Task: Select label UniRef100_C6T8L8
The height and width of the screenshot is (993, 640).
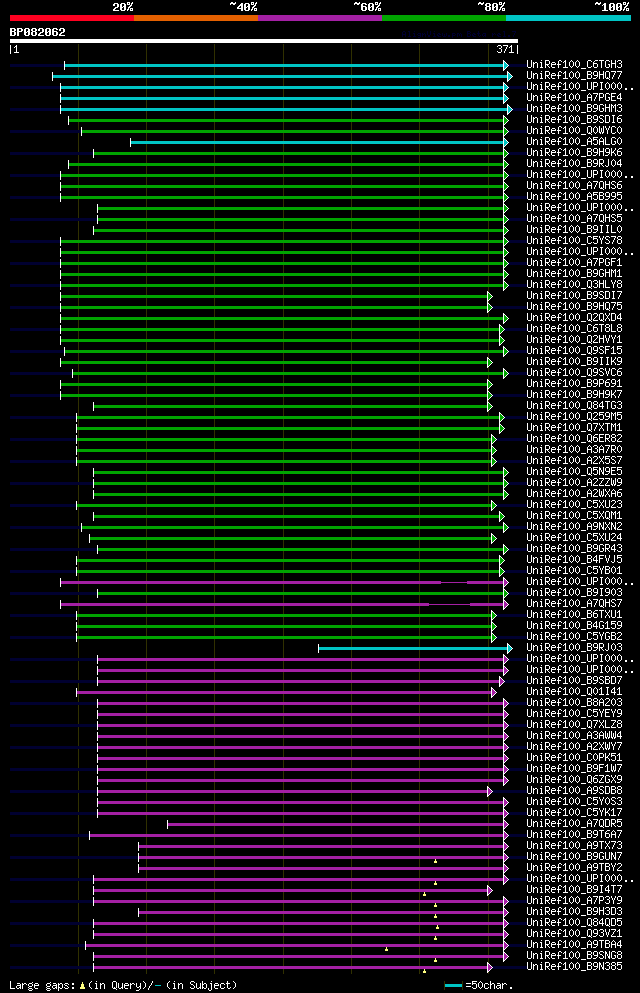Action: 574,329
